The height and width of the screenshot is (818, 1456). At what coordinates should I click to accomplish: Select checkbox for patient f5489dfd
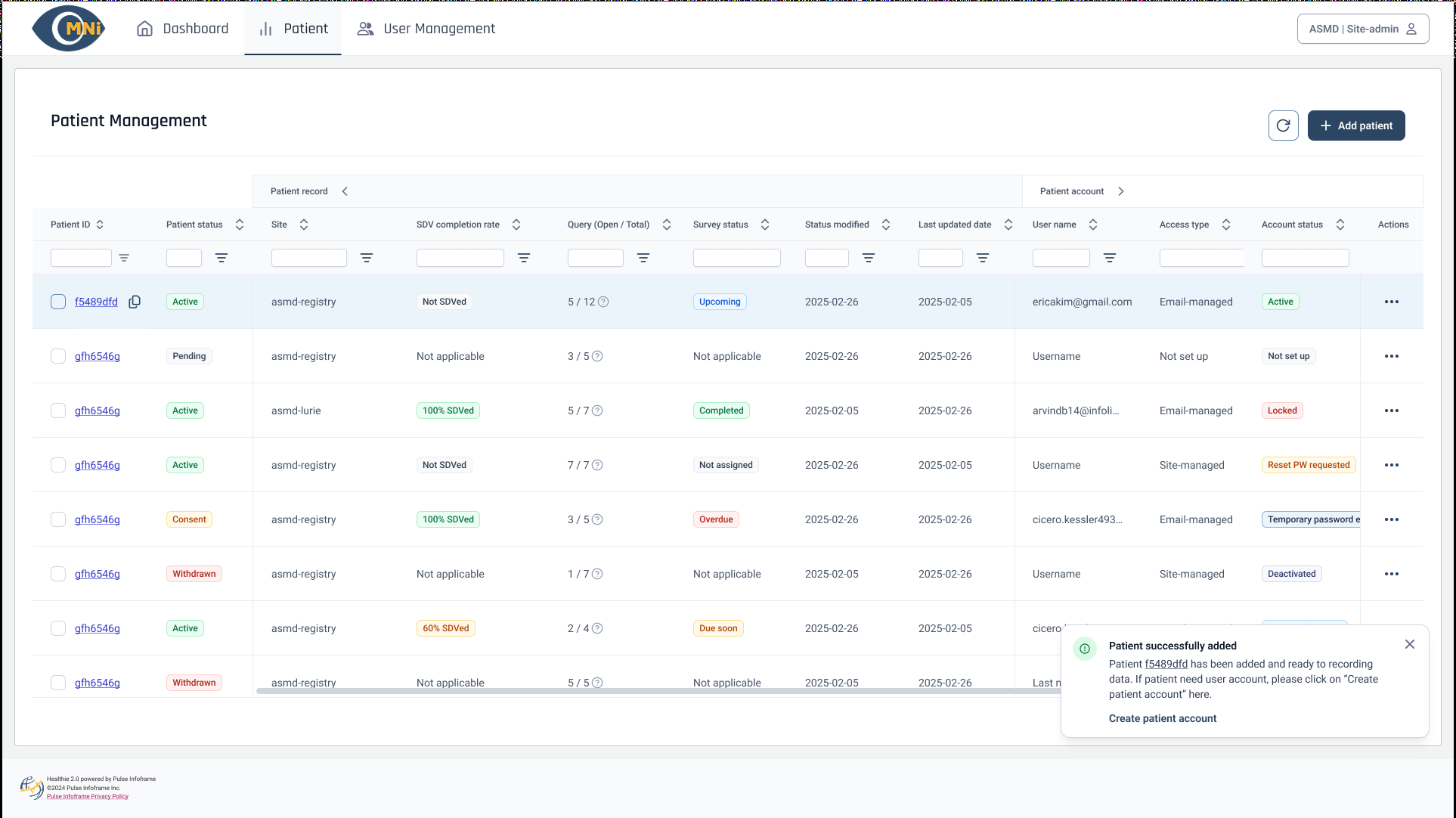[58, 302]
